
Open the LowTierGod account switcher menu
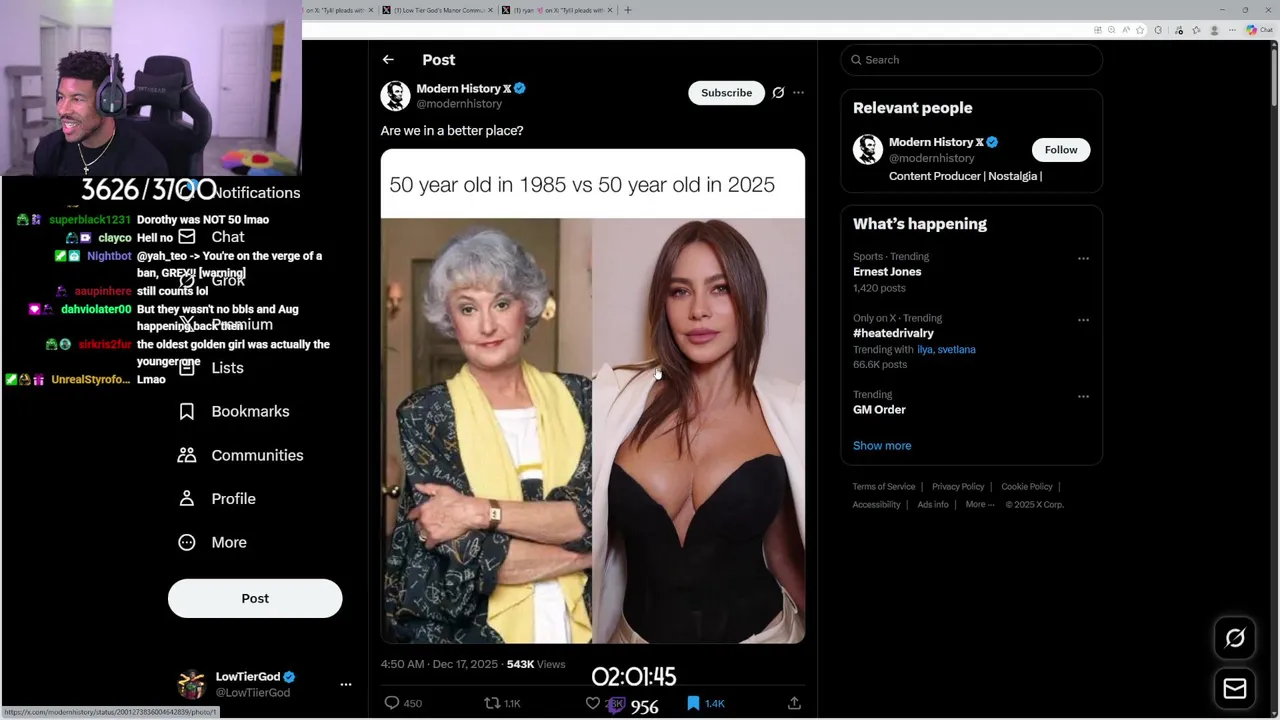(345, 685)
